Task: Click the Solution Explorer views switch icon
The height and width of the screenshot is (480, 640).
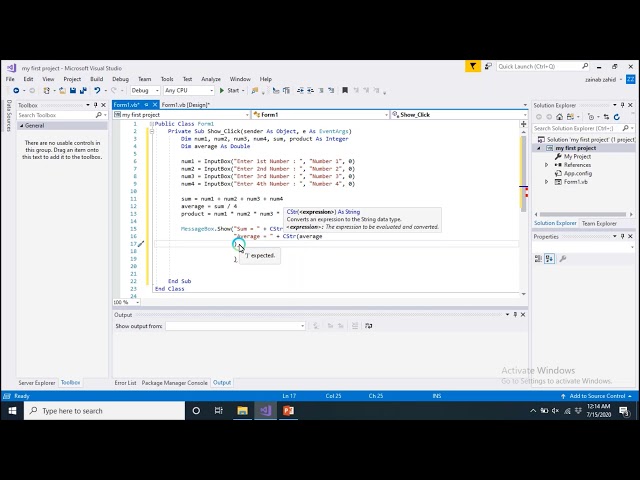Action: click(x=570, y=117)
